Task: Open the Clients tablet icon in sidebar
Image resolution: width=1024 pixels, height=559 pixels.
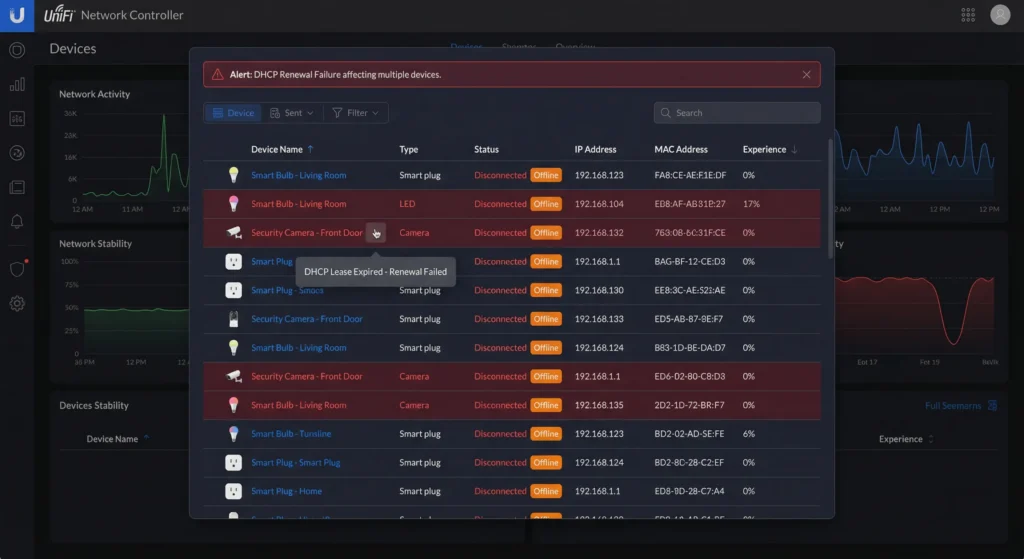Action: [x=17, y=187]
